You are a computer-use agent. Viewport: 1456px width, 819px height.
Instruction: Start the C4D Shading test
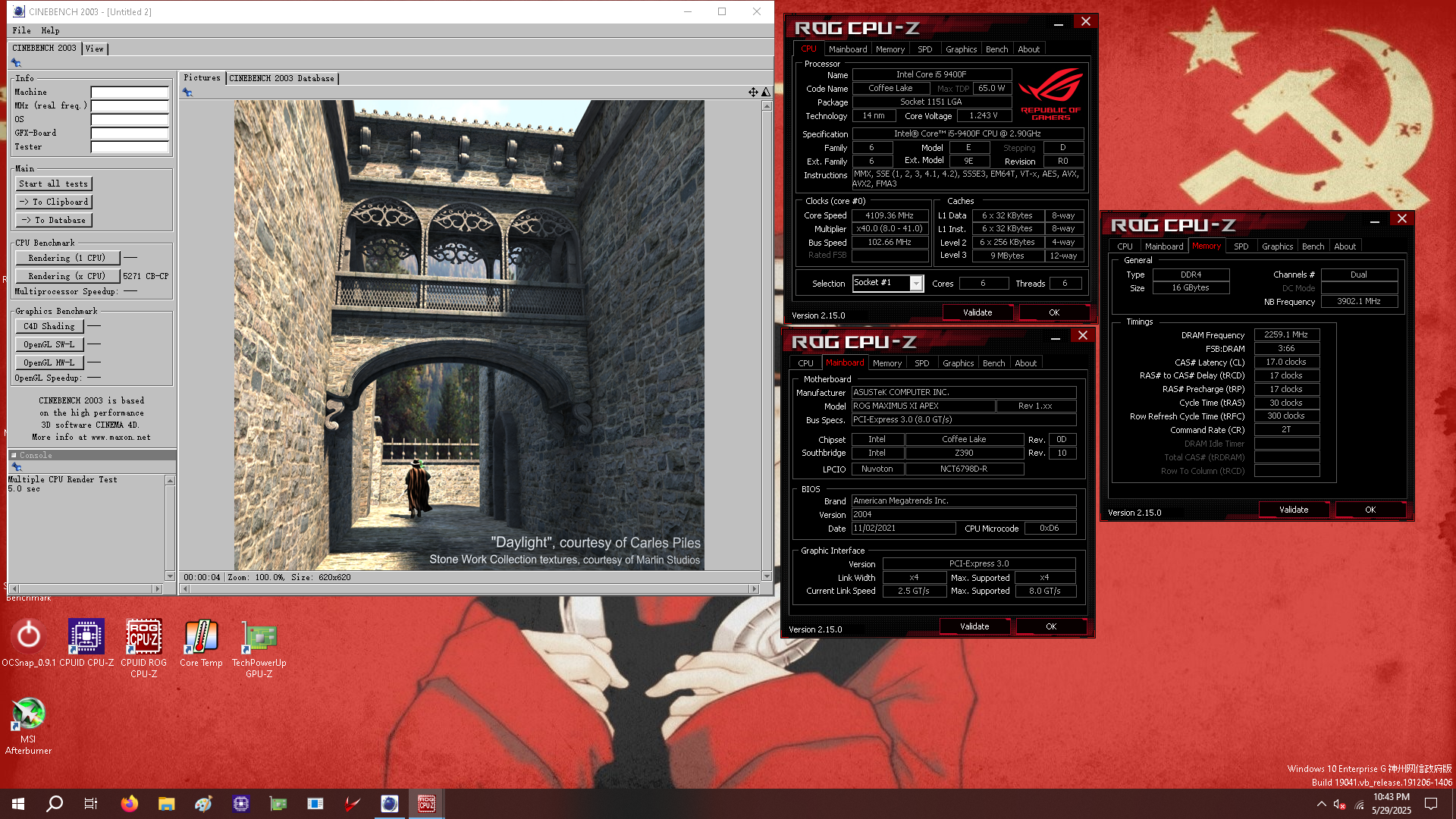tap(49, 326)
